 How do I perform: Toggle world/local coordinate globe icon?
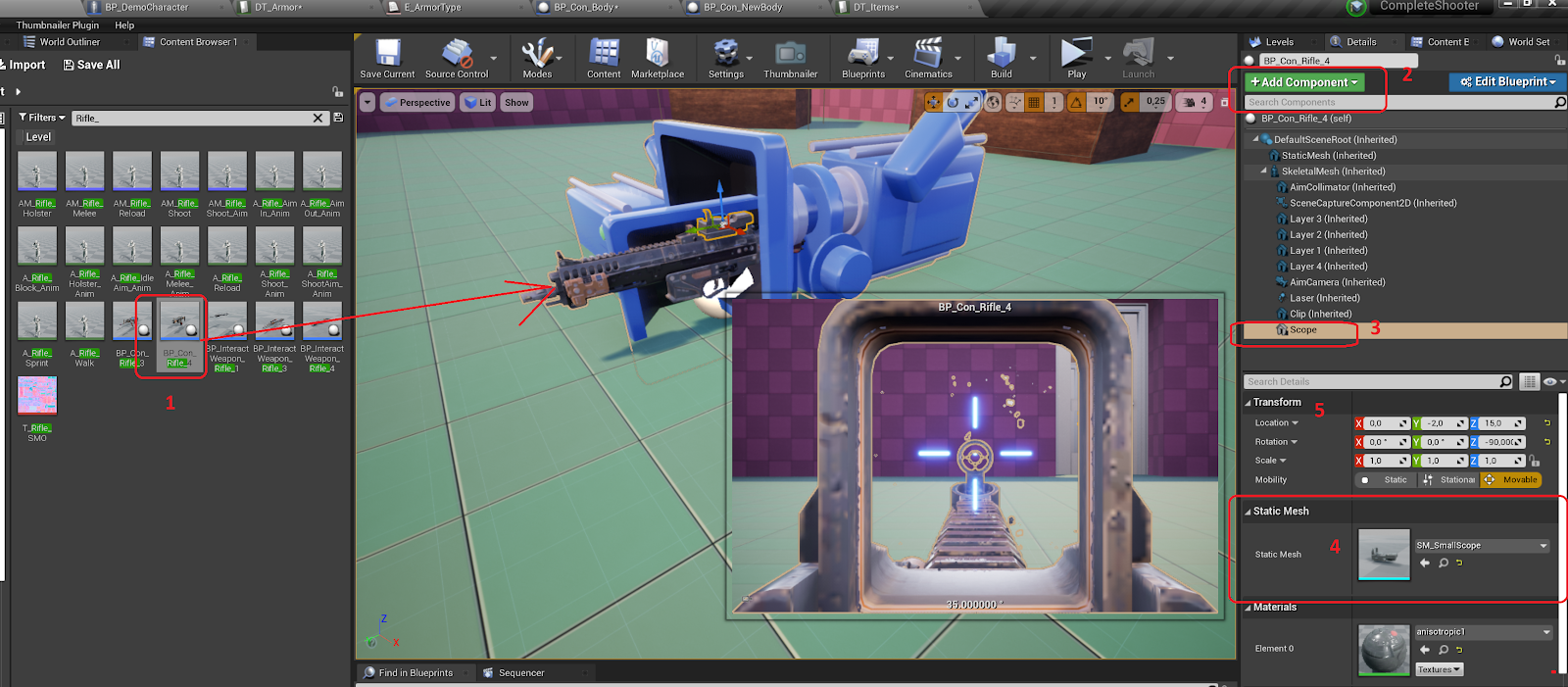coord(994,102)
